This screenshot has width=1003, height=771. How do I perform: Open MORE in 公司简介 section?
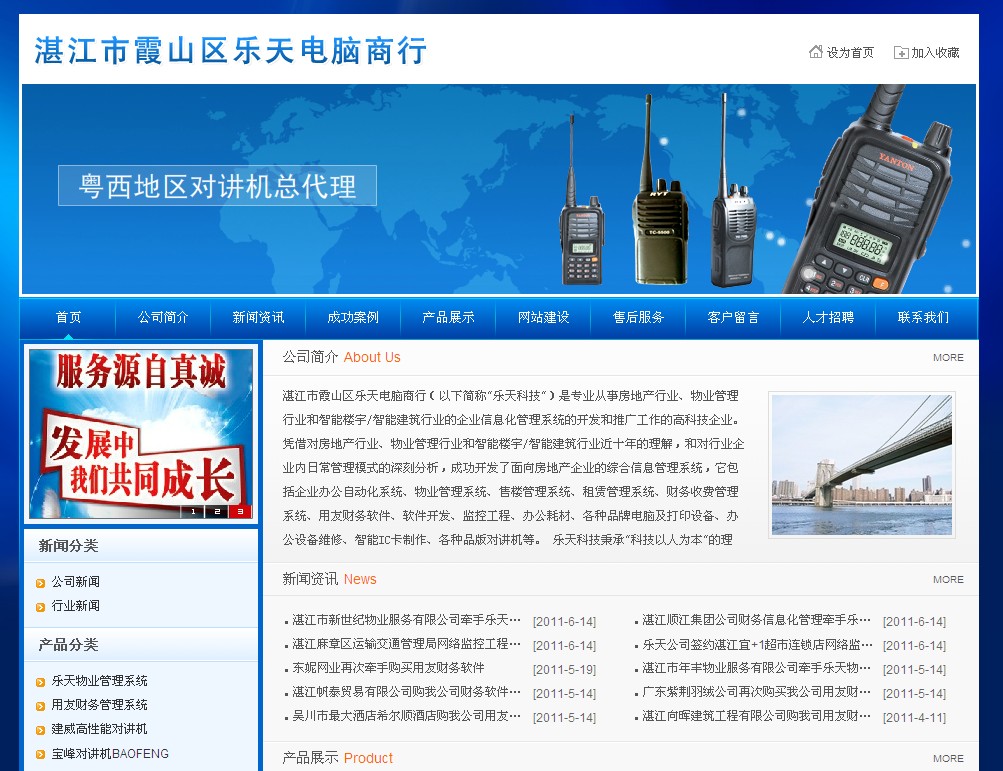click(948, 357)
